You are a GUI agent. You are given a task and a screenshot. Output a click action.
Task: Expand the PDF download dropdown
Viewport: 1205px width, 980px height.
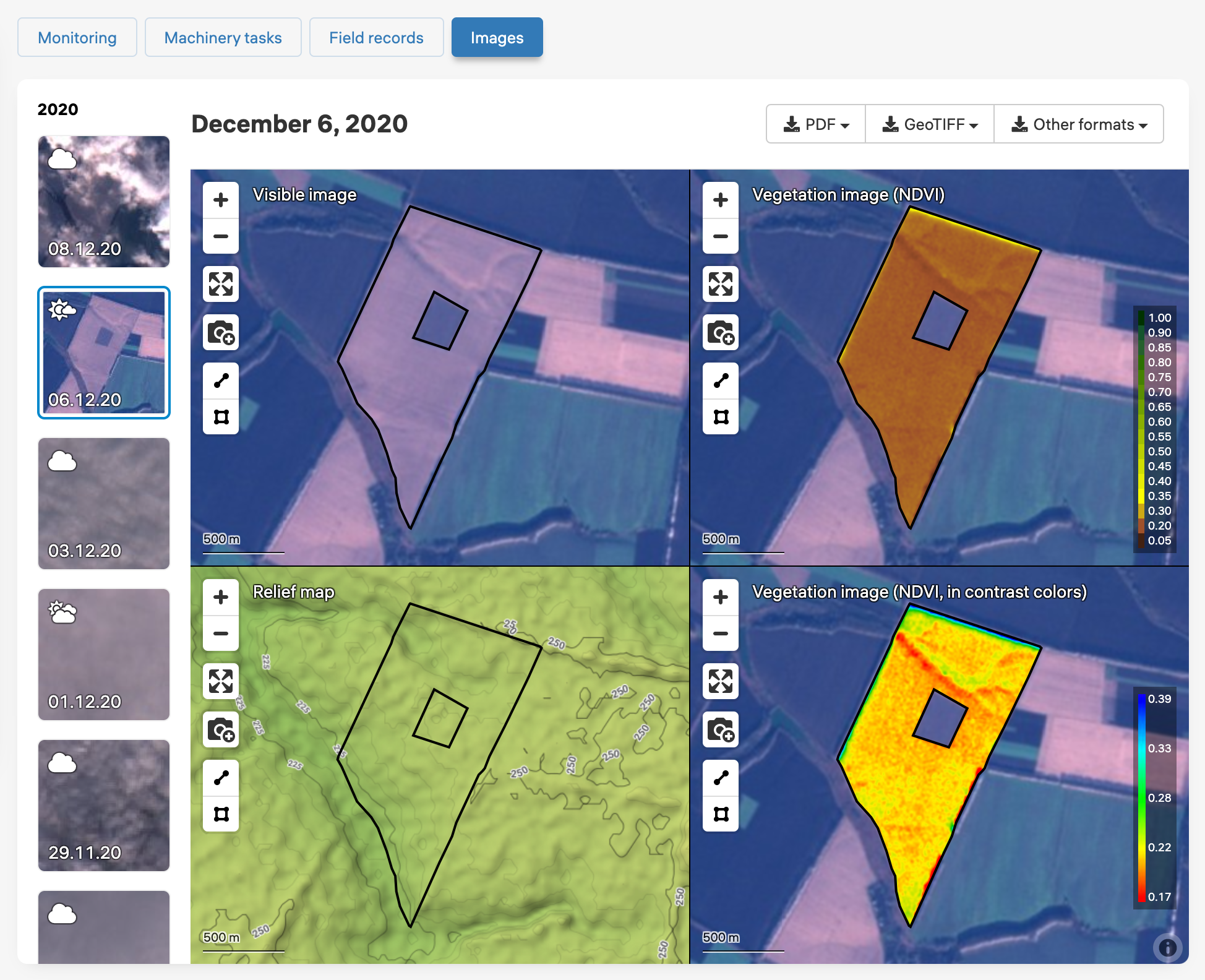tap(816, 124)
